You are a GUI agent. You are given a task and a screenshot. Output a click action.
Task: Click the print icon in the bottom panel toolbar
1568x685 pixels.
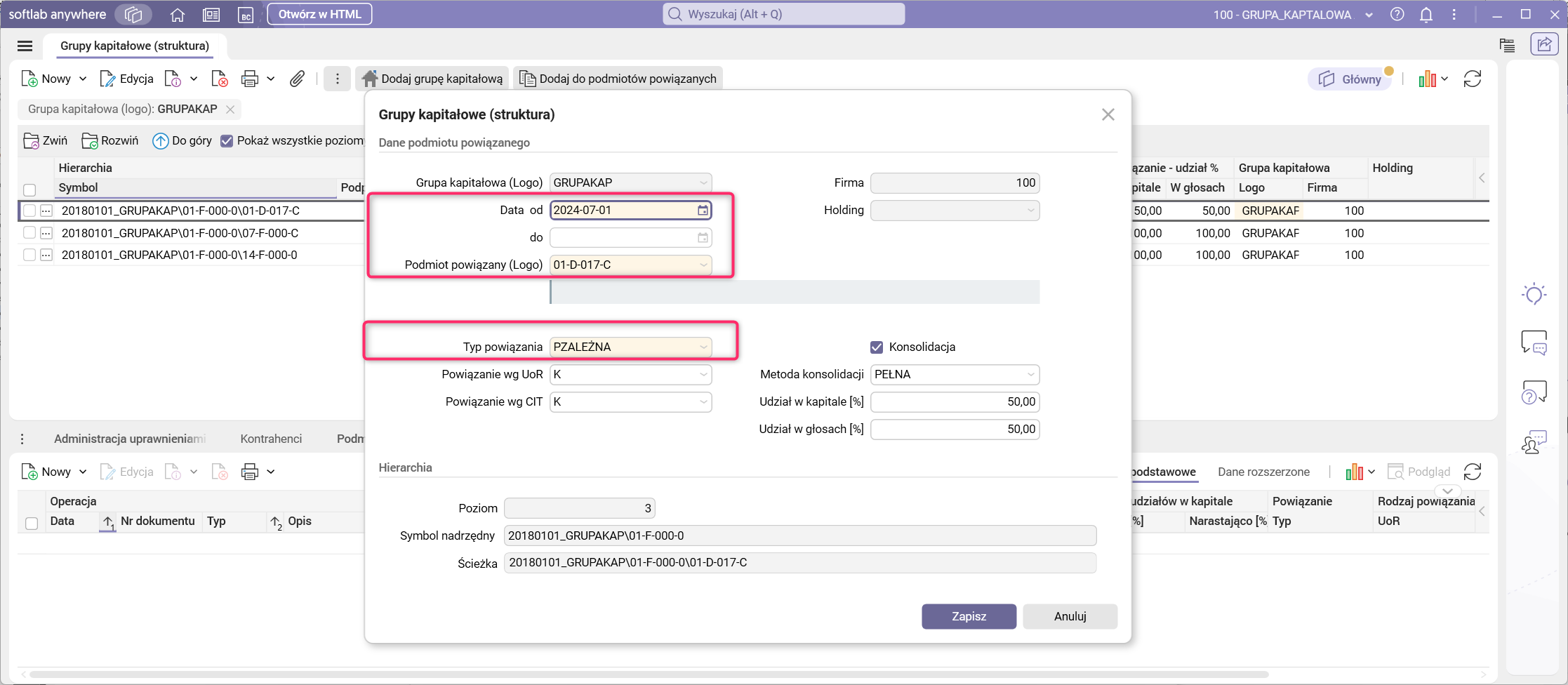pyautogui.click(x=250, y=472)
